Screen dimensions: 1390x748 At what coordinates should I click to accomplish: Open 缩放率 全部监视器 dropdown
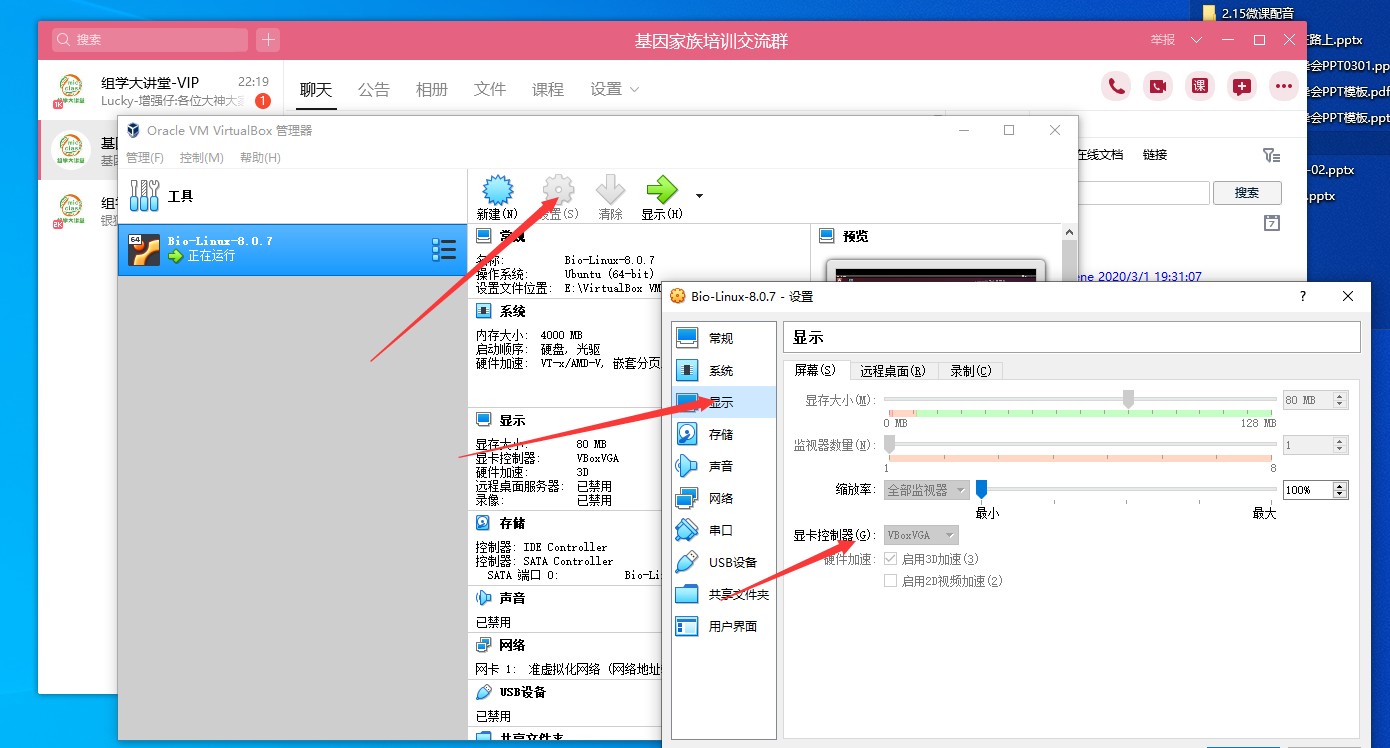926,490
